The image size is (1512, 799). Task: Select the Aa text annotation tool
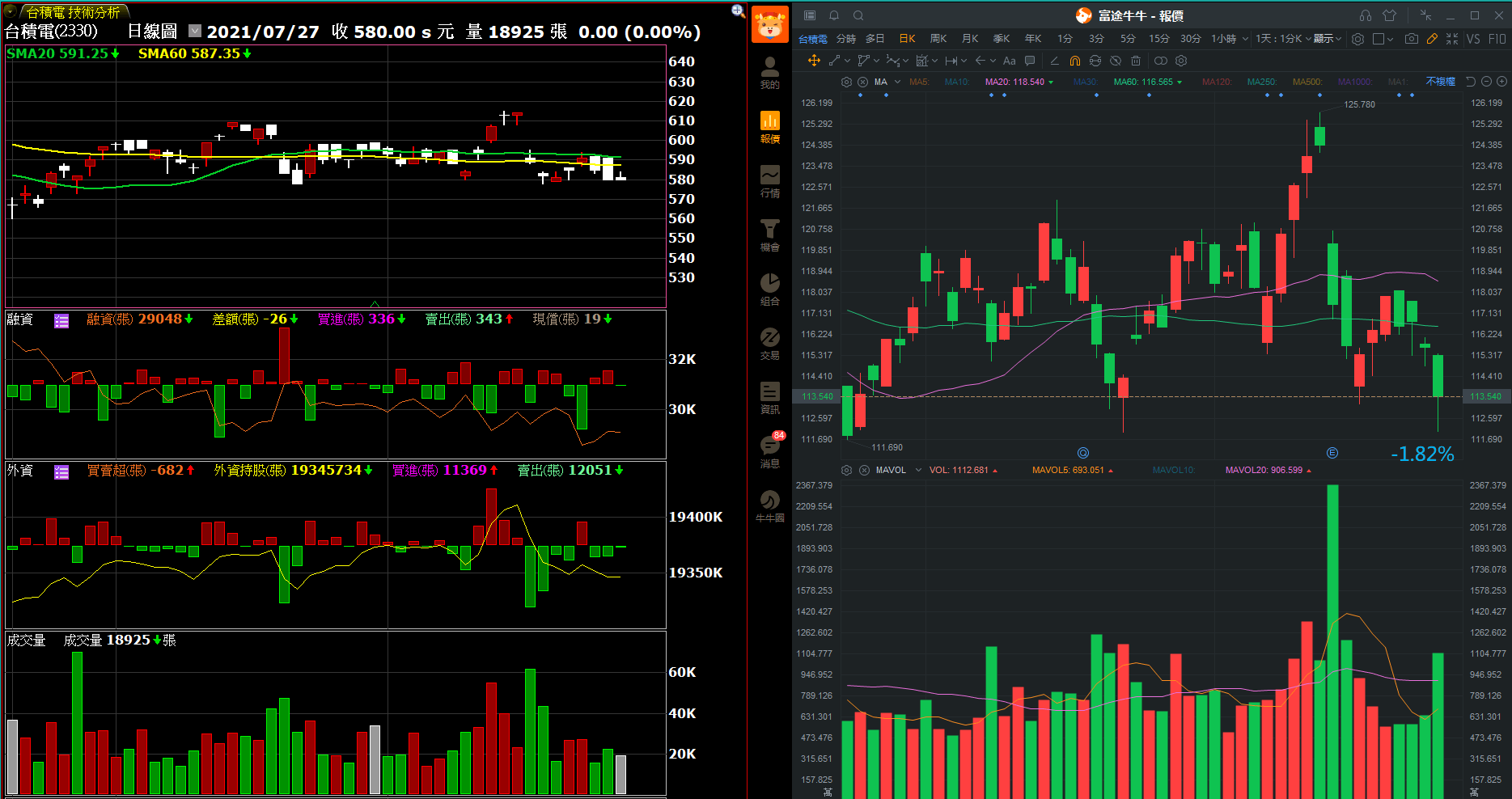pyautogui.click(x=1009, y=61)
